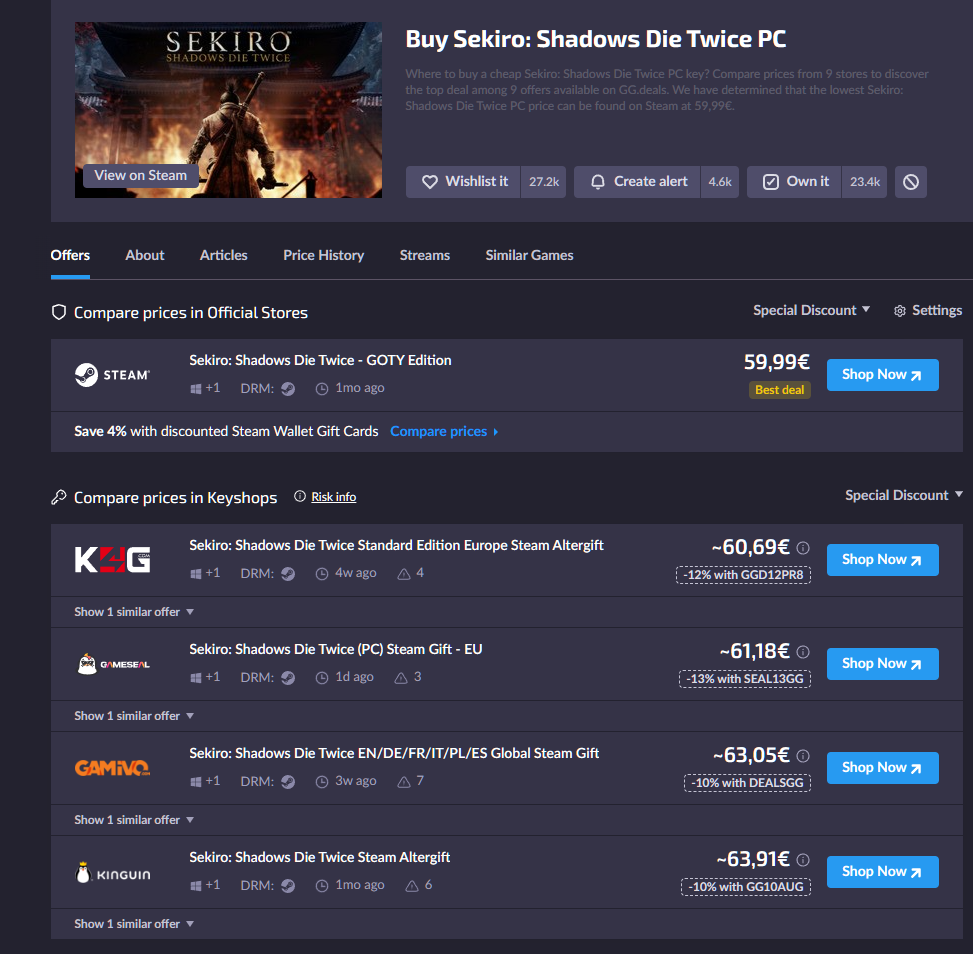Open Standard Edition Europe Steam Altergift title
The width and height of the screenshot is (973, 954).
click(397, 545)
